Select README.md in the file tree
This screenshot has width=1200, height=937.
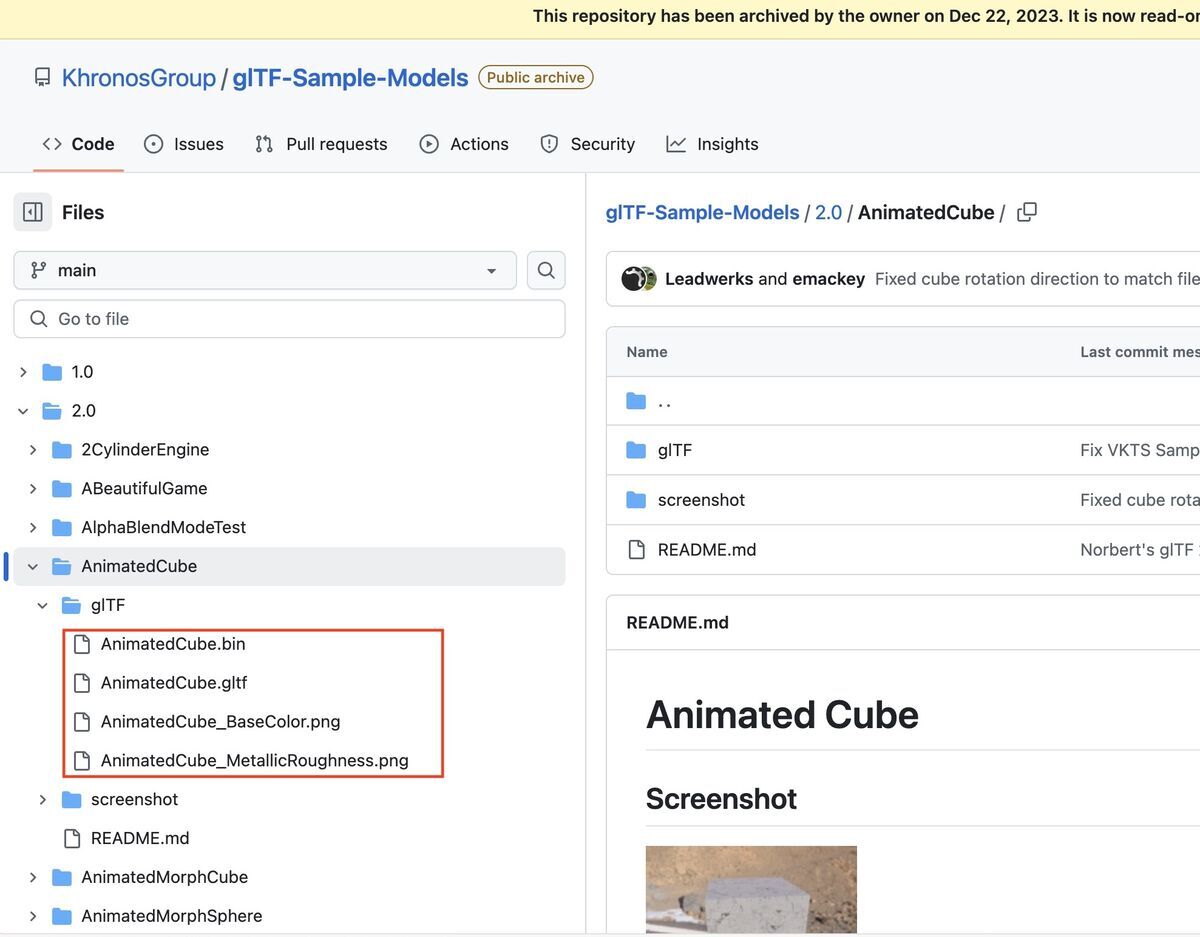[x=140, y=838]
